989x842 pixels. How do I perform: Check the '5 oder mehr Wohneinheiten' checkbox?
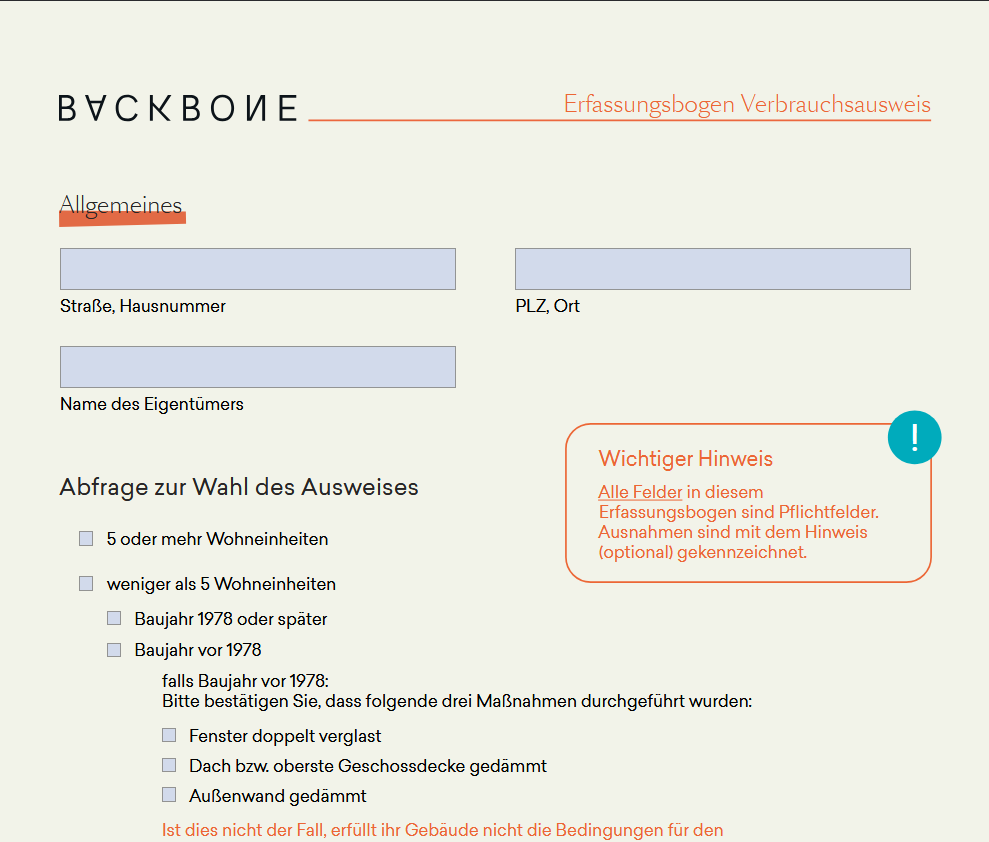tap(85, 538)
